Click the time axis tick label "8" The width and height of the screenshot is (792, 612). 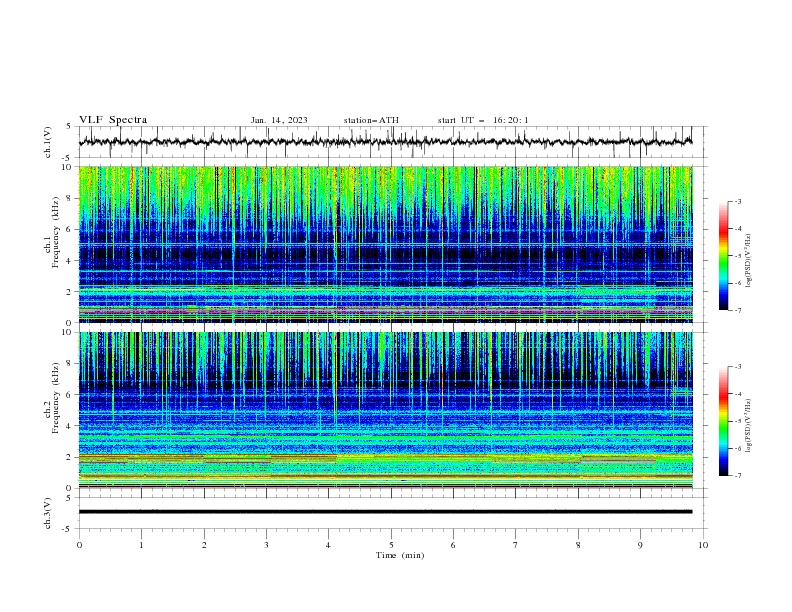[x=578, y=545]
